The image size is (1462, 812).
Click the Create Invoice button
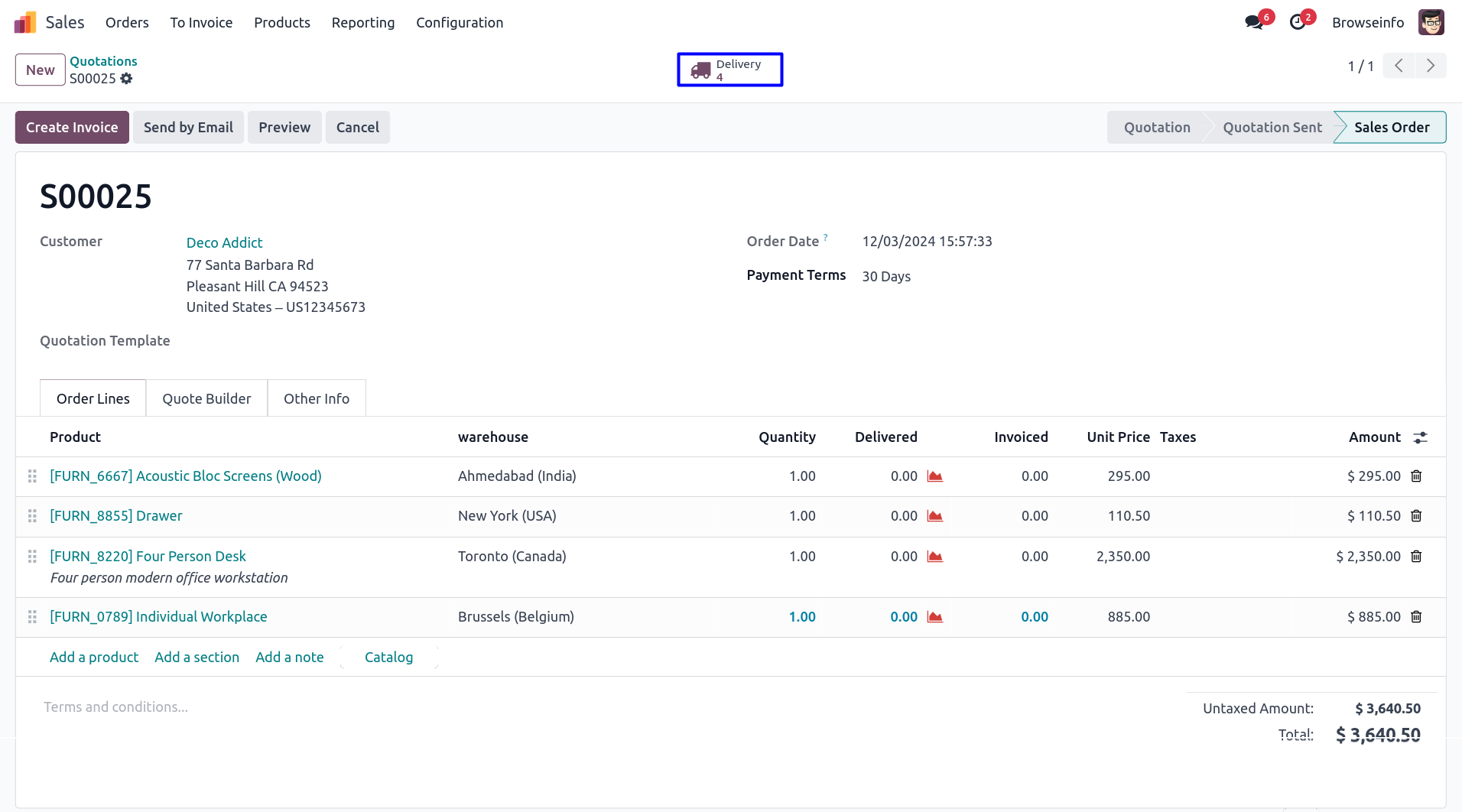tap(72, 128)
